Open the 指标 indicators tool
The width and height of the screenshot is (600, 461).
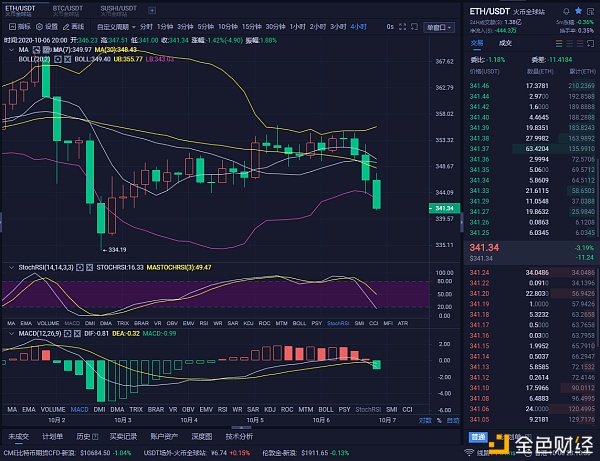(x=24, y=25)
